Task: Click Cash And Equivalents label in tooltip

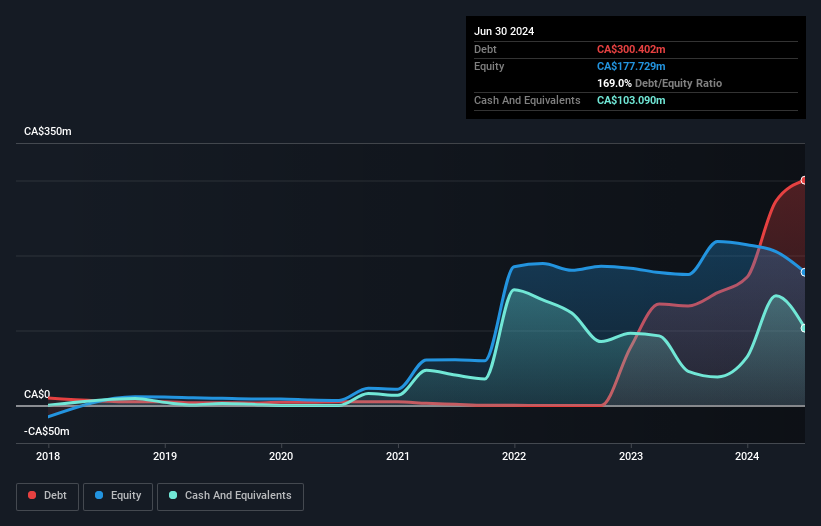Action: click(x=527, y=100)
